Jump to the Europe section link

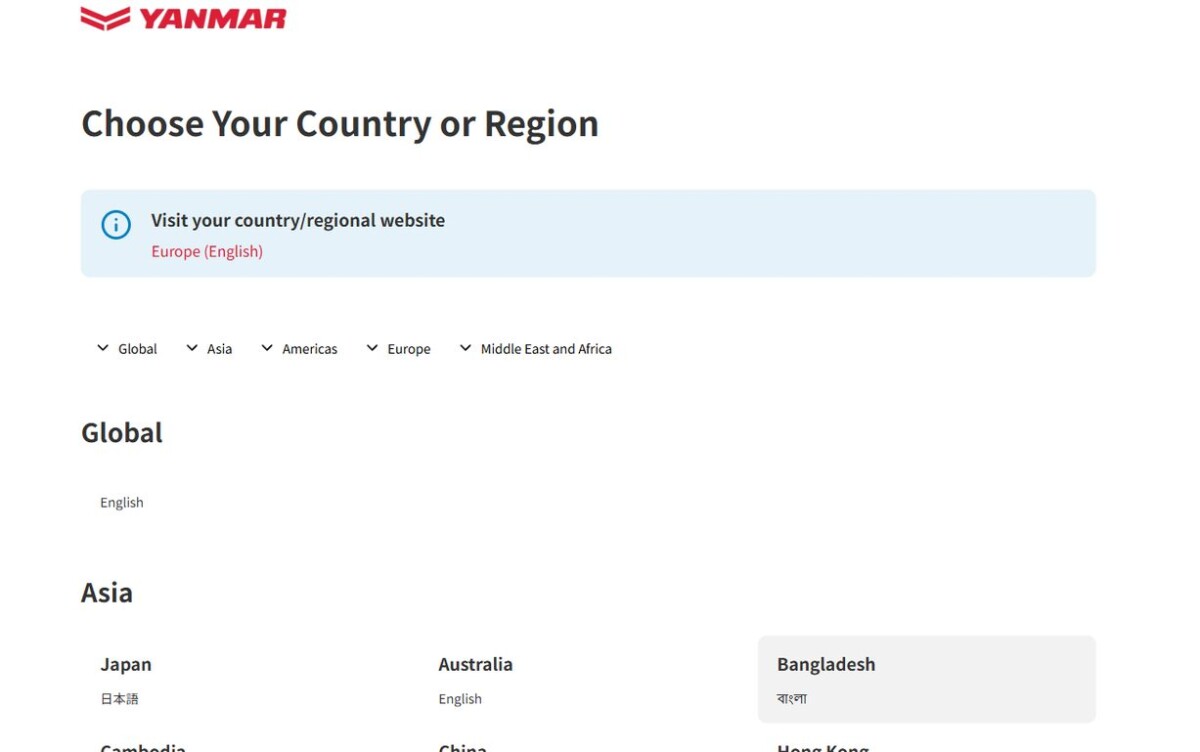click(409, 349)
